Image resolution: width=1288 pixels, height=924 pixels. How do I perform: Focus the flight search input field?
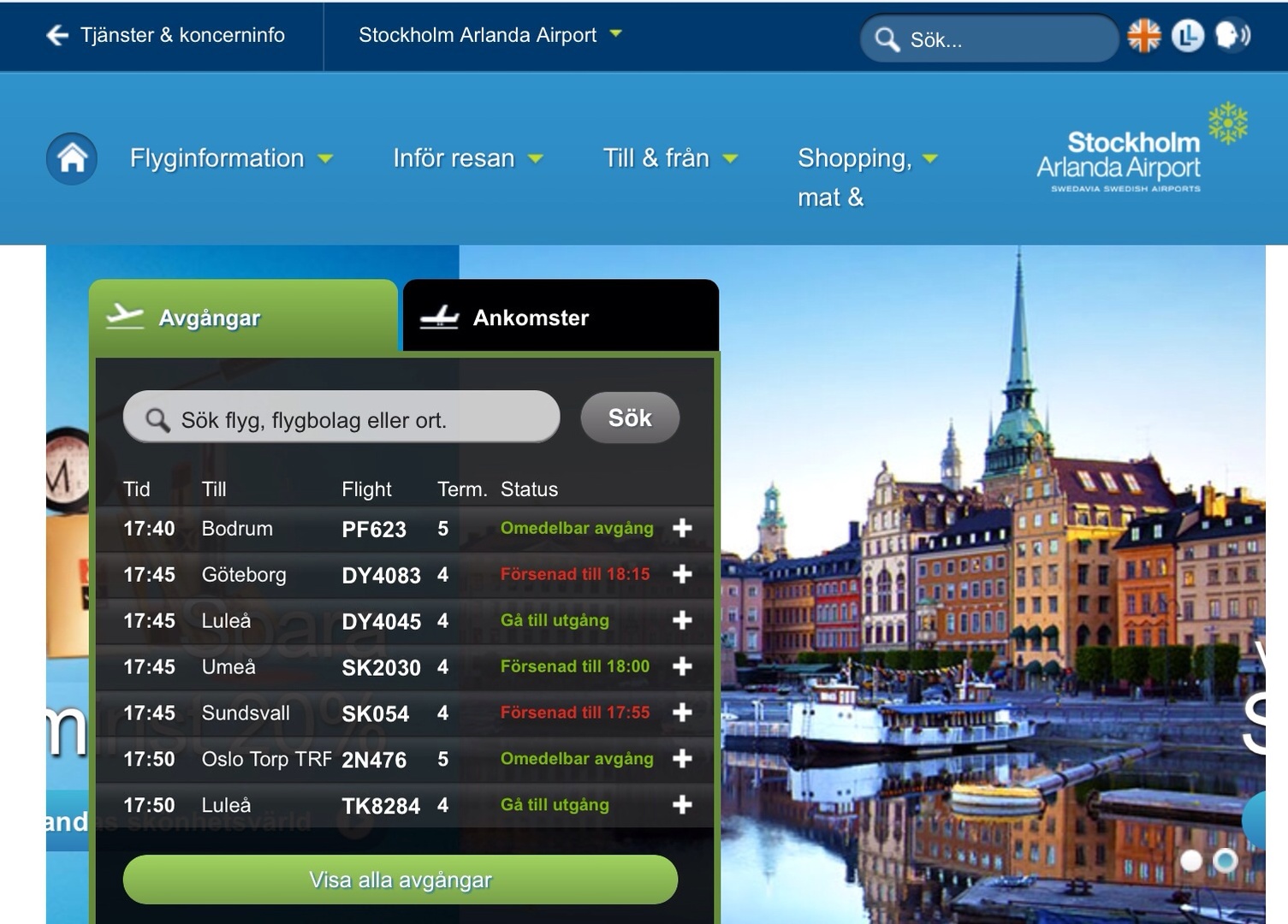pyautogui.click(x=342, y=419)
